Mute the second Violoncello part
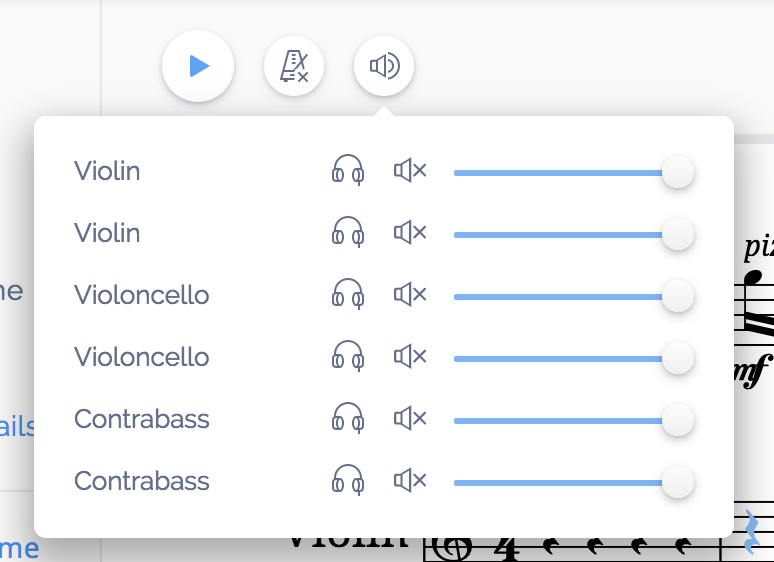 (410, 356)
